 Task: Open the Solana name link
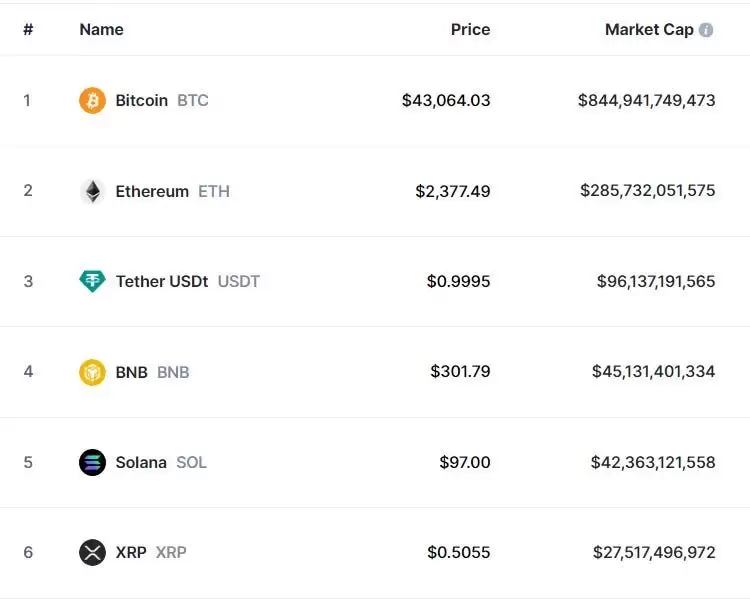[141, 462]
